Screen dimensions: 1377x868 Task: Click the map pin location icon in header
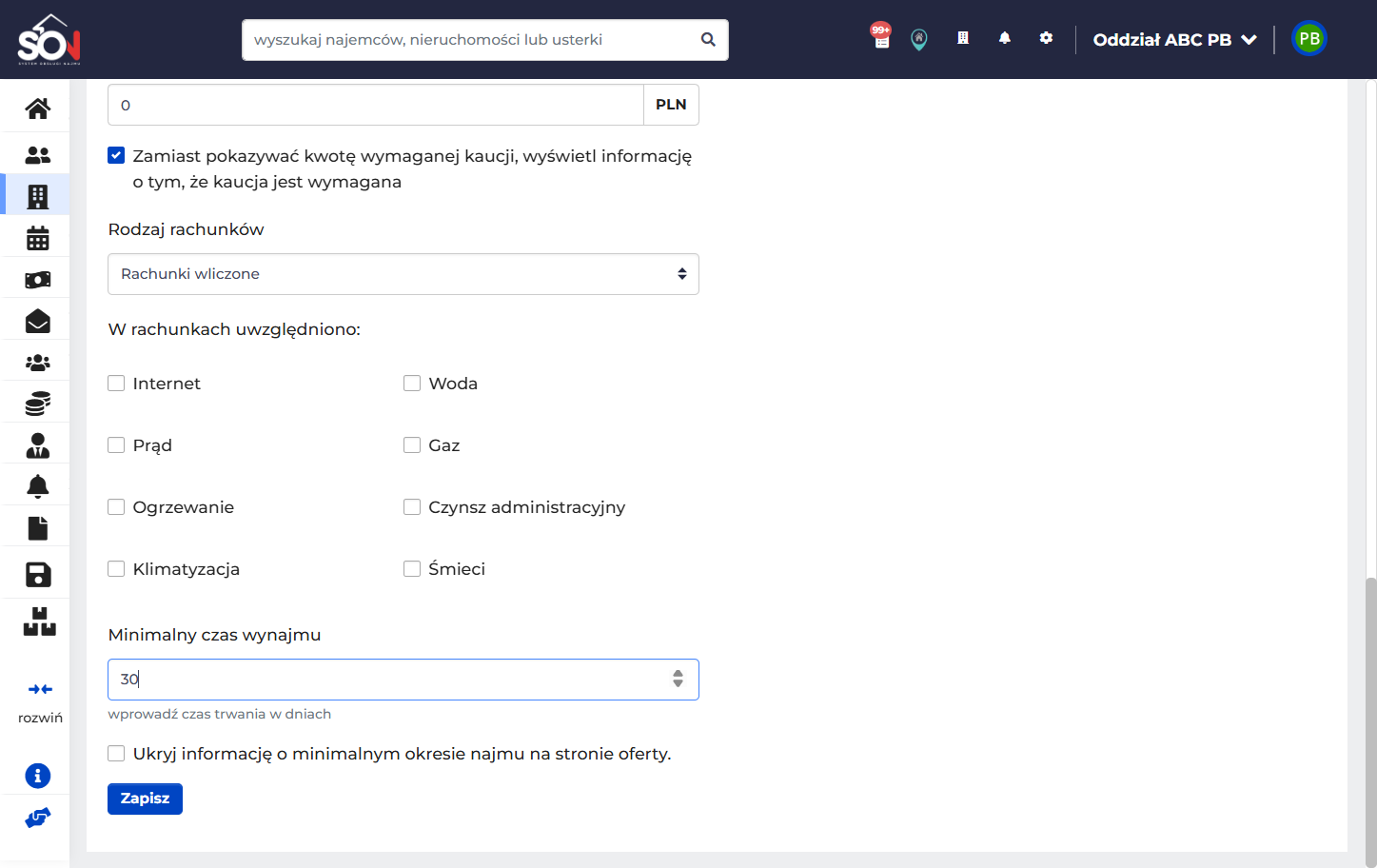click(x=919, y=39)
